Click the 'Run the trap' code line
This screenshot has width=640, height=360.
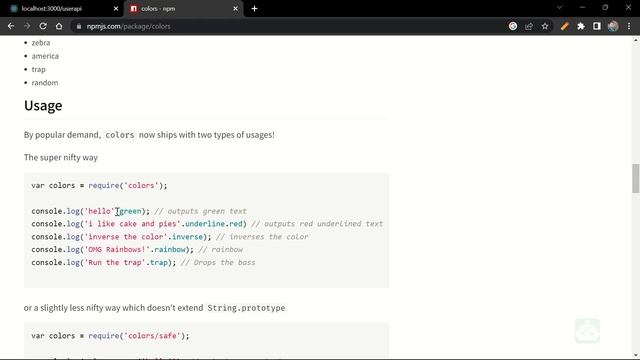(x=143, y=262)
